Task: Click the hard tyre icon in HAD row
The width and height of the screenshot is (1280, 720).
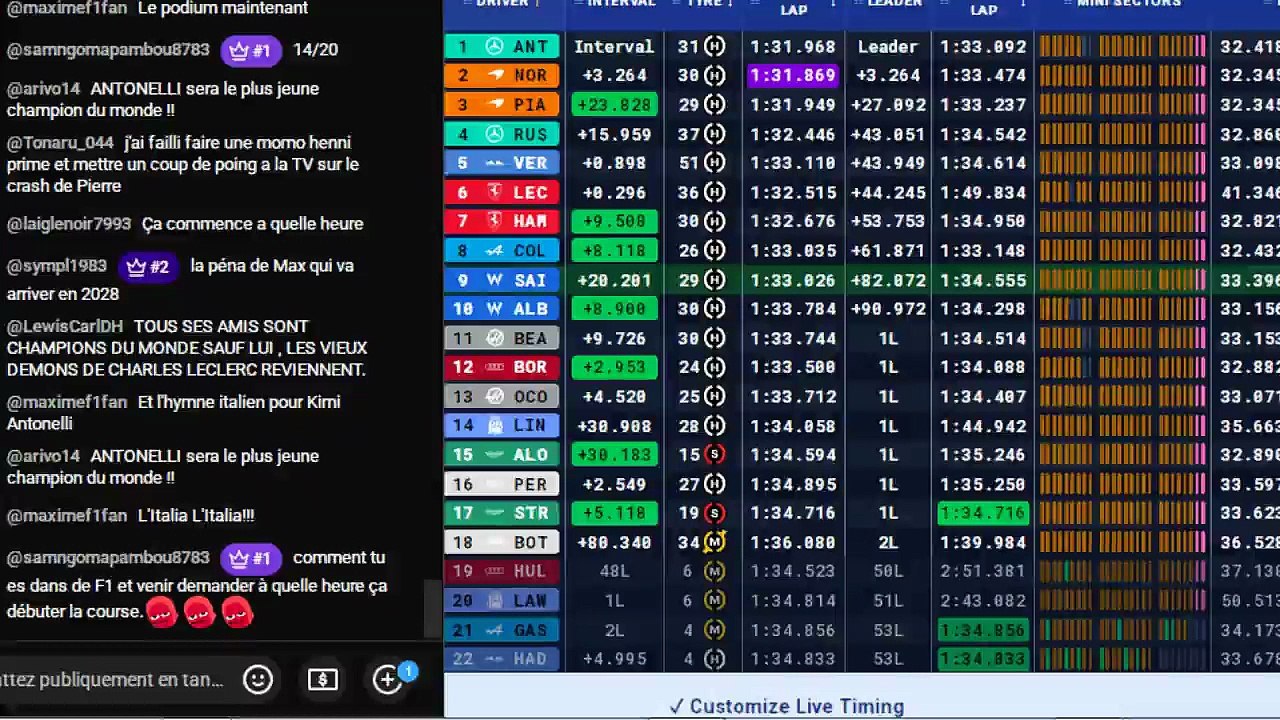Action: click(714, 659)
